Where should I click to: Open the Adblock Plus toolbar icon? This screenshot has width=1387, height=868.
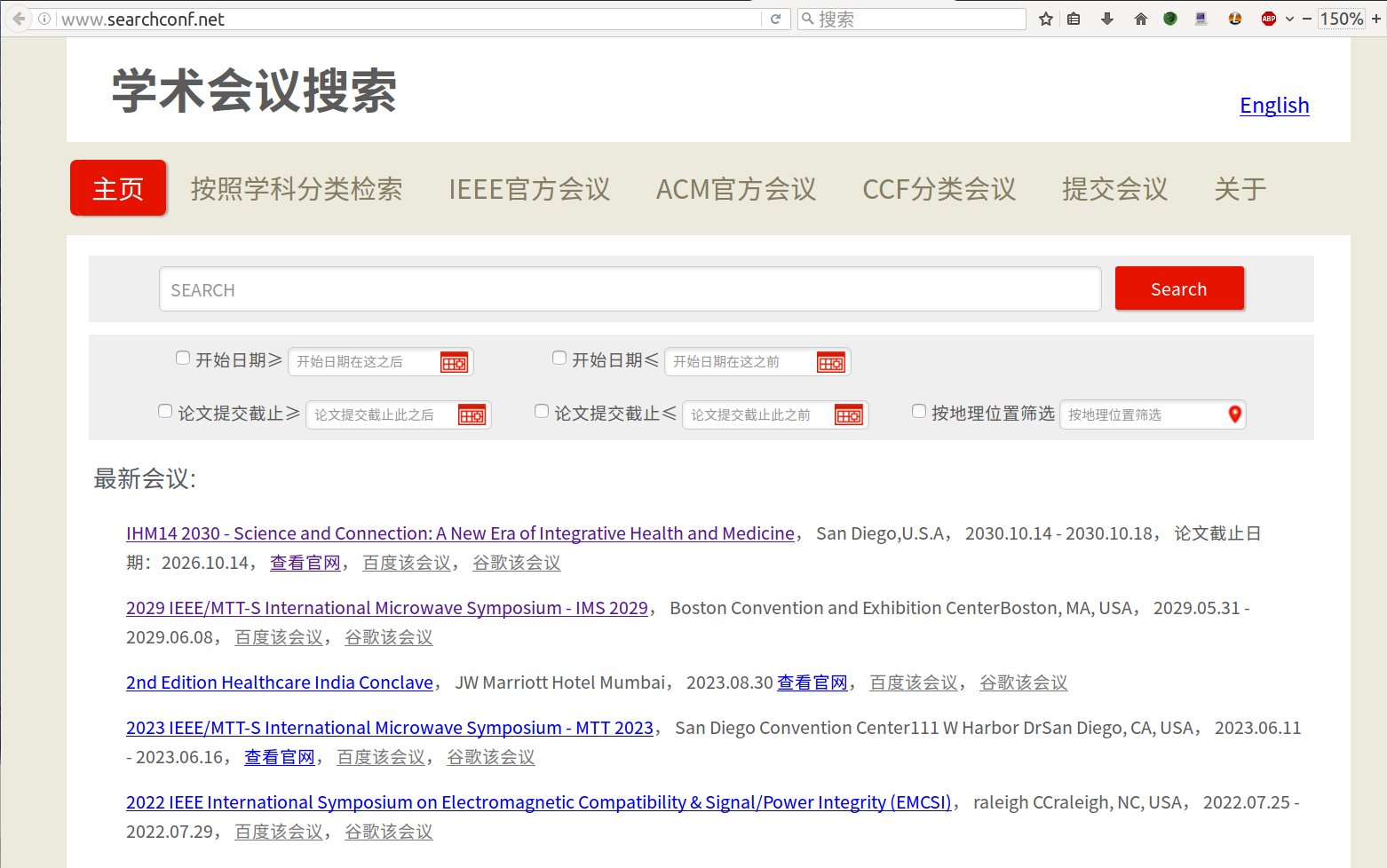point(1268,18)
